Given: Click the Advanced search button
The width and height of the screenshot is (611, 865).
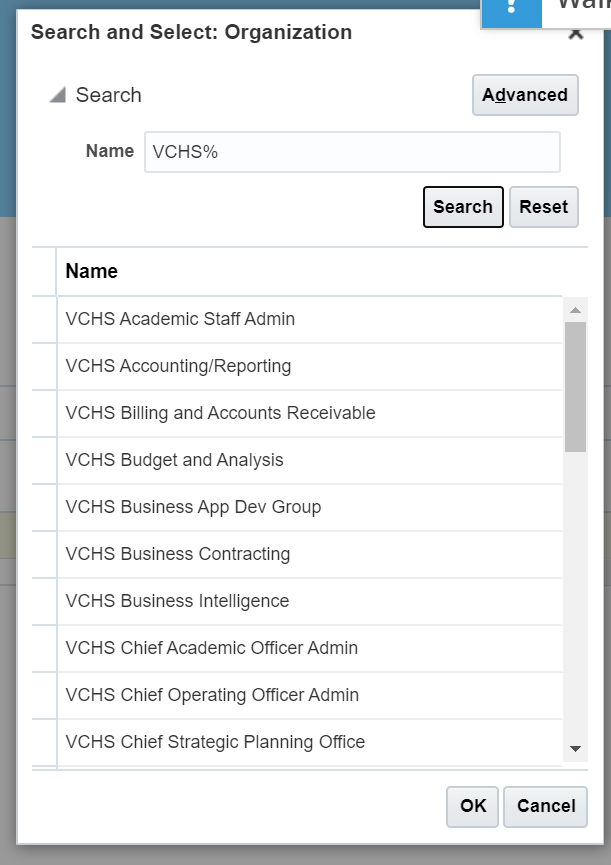Looking at the screenshot, I should [x=525, y=95].
